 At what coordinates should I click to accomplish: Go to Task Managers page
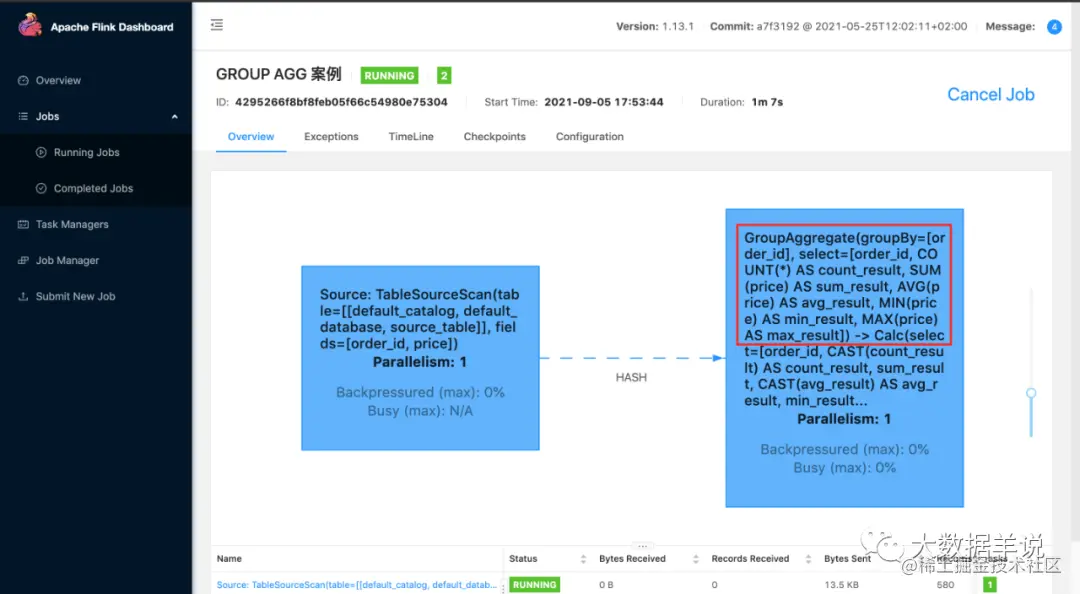tap(72, 224)
